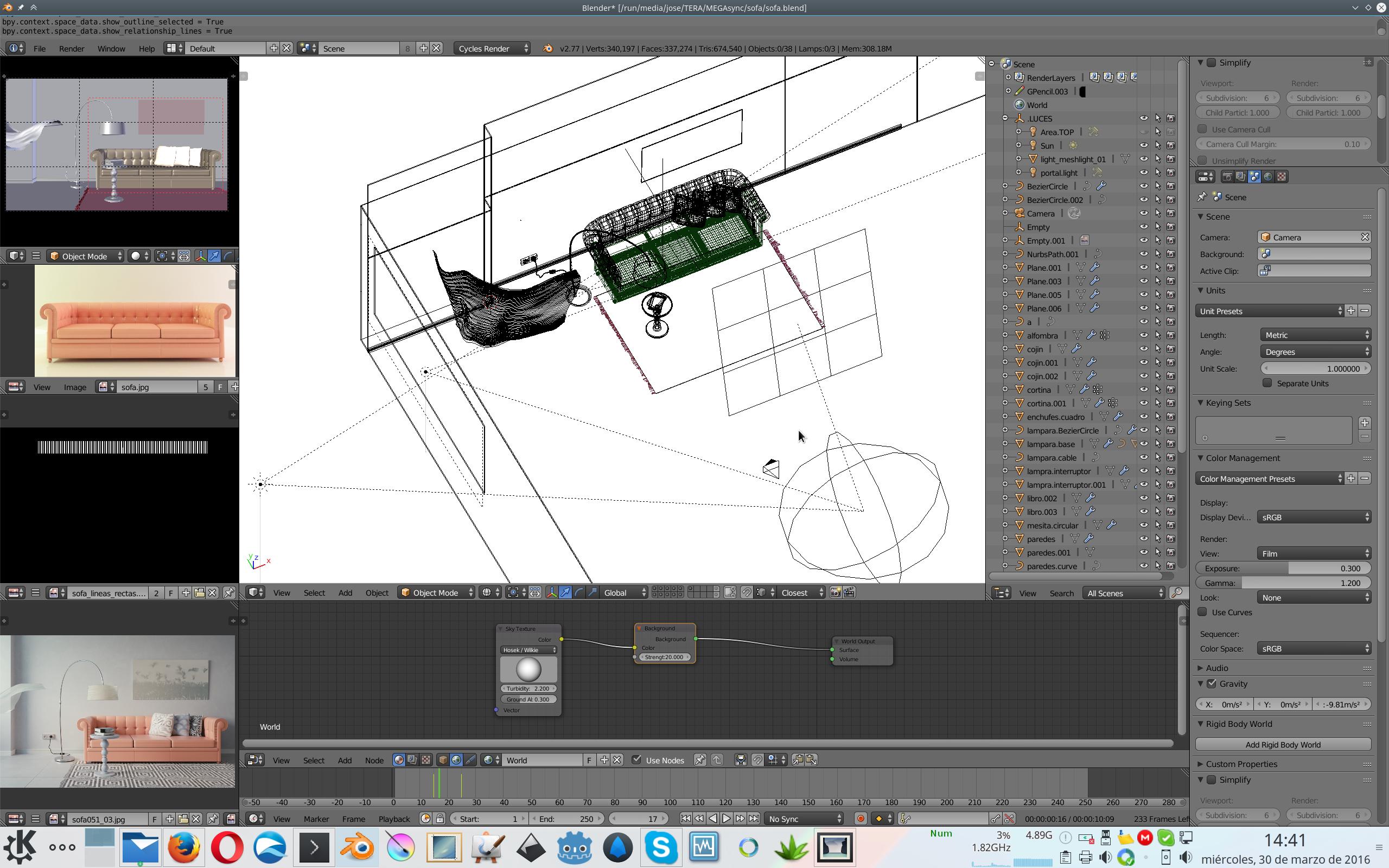The width and height of the screenshot is (1389, 868).
Task: Open the Render Layers properties tab icon
Action: coord(1240,177)
